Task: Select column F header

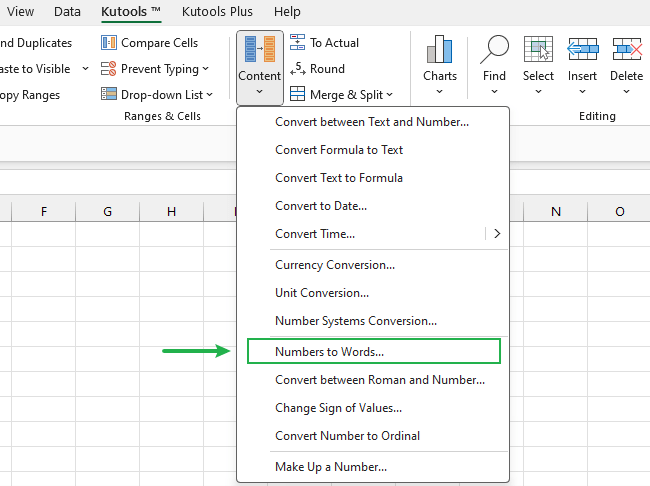Action: pos(44,211)
